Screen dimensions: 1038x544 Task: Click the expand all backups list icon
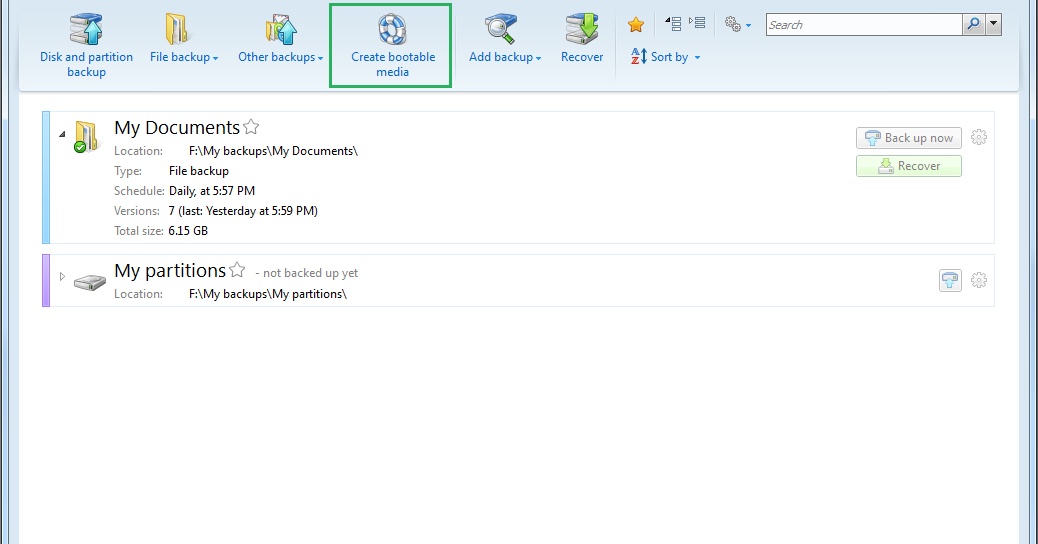click(697, 23)
